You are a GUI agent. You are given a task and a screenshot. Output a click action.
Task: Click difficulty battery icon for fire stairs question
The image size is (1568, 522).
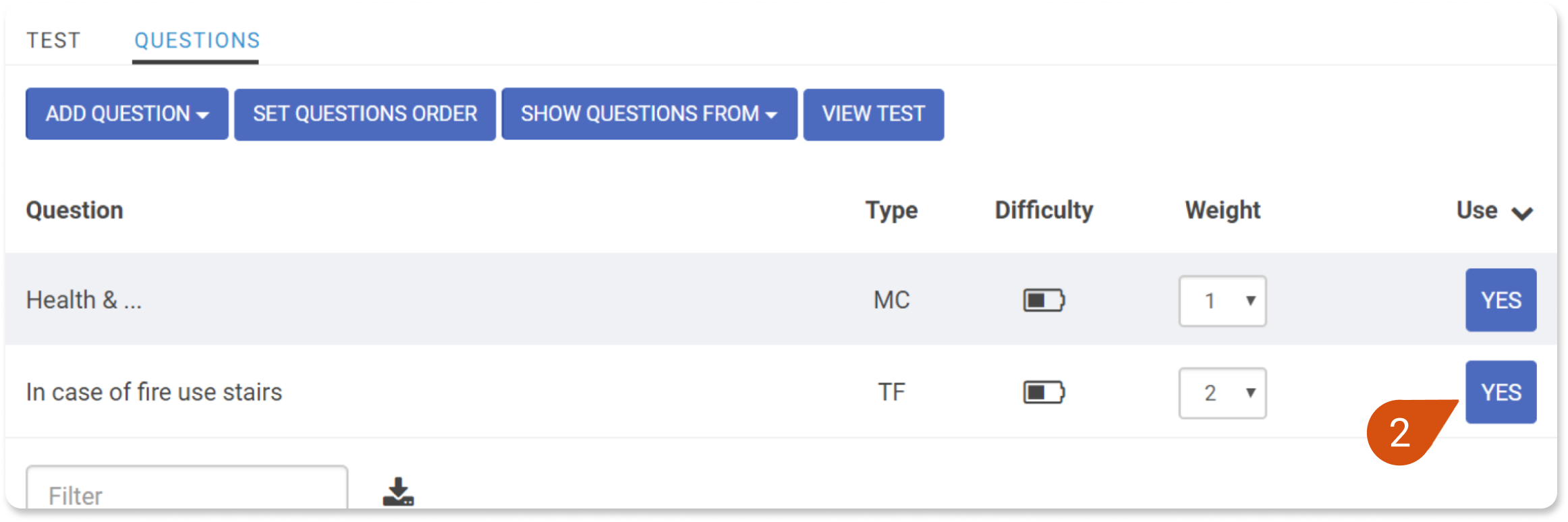[x=1044, y=392]
